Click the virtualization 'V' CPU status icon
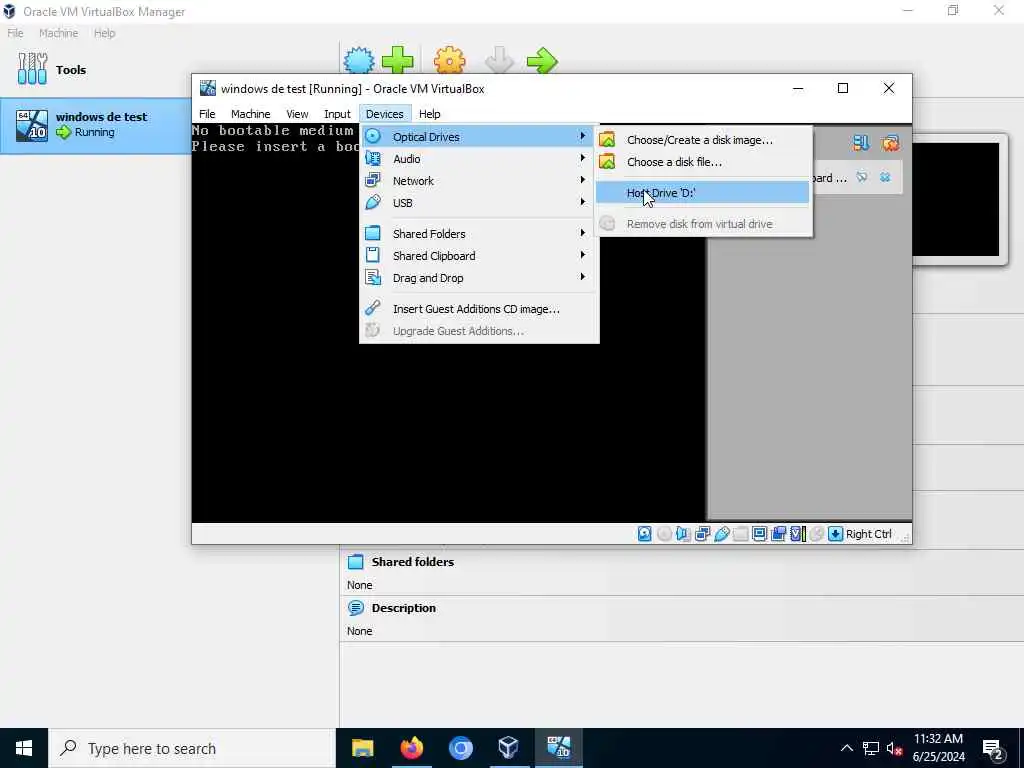 click(x=797, y=534)
